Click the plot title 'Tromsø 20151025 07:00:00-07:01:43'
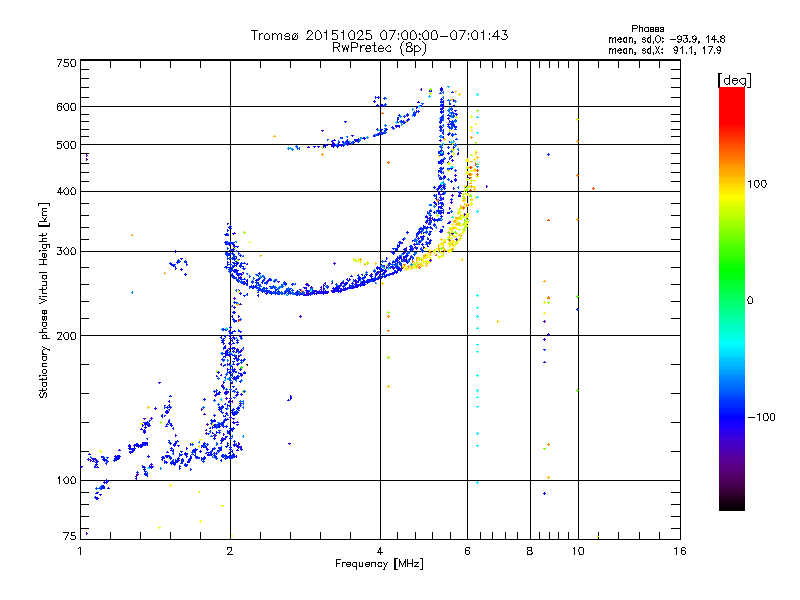Screen dimensions: 800x600 pyautogui.click(x=379, y=35)
